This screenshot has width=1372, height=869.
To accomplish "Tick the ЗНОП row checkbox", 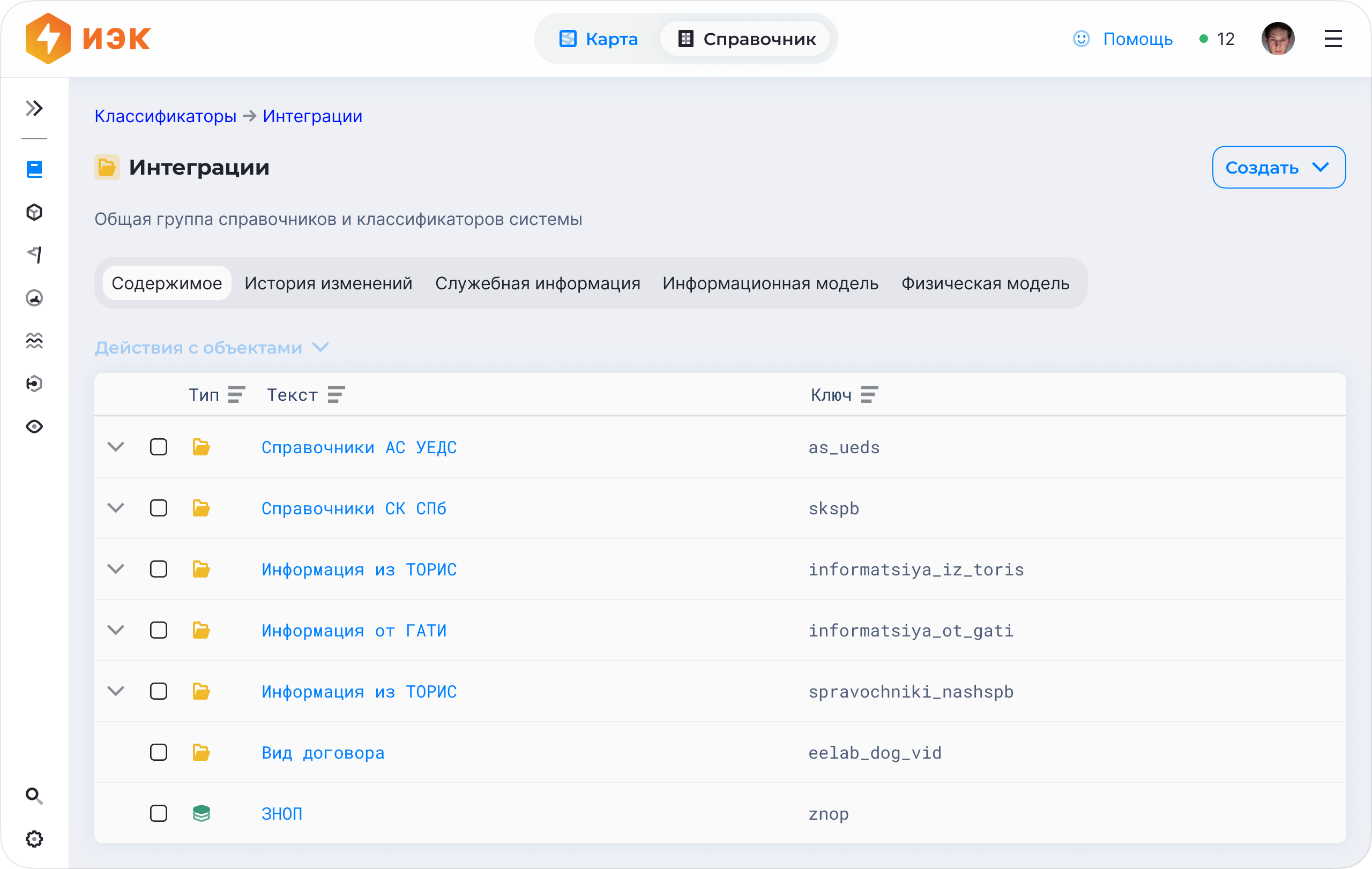I will pyautogui.click(x=158, y=814).
